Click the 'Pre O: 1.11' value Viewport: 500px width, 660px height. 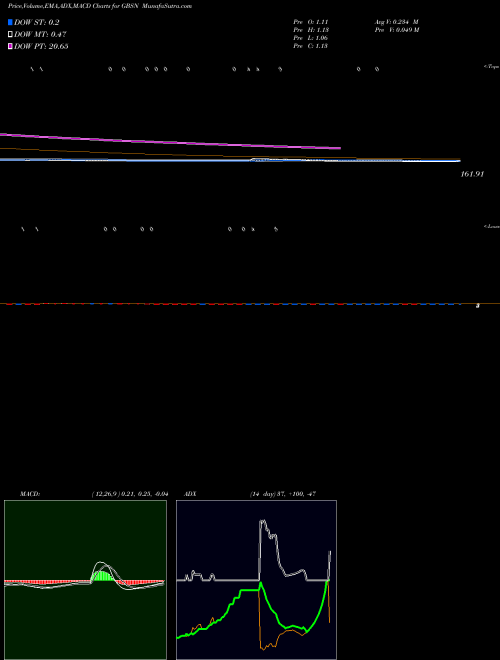click(x=311, y=21)
